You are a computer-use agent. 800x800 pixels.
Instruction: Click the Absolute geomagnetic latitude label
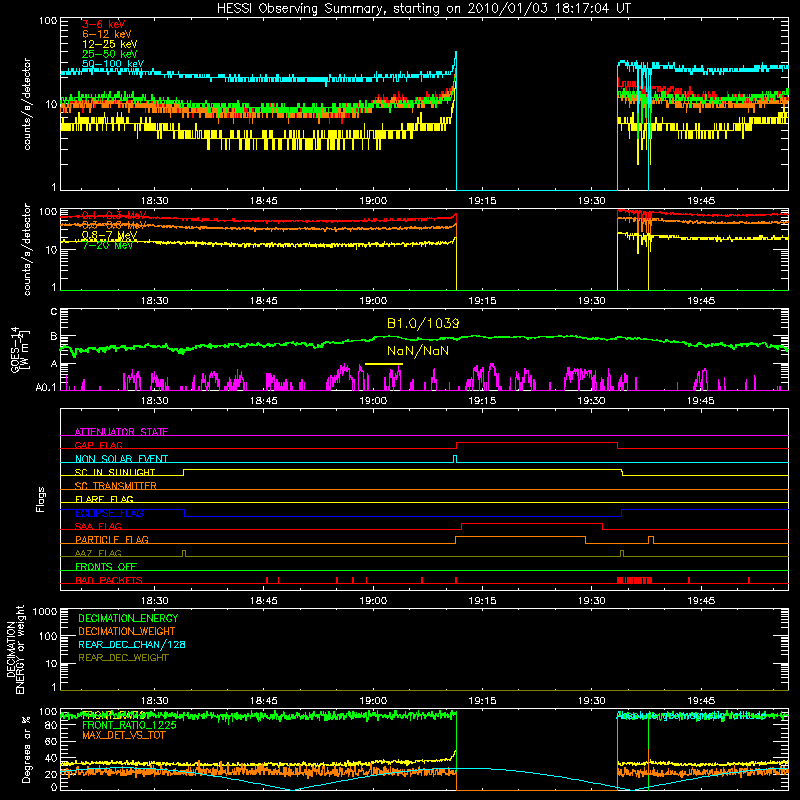click(691, 716)
